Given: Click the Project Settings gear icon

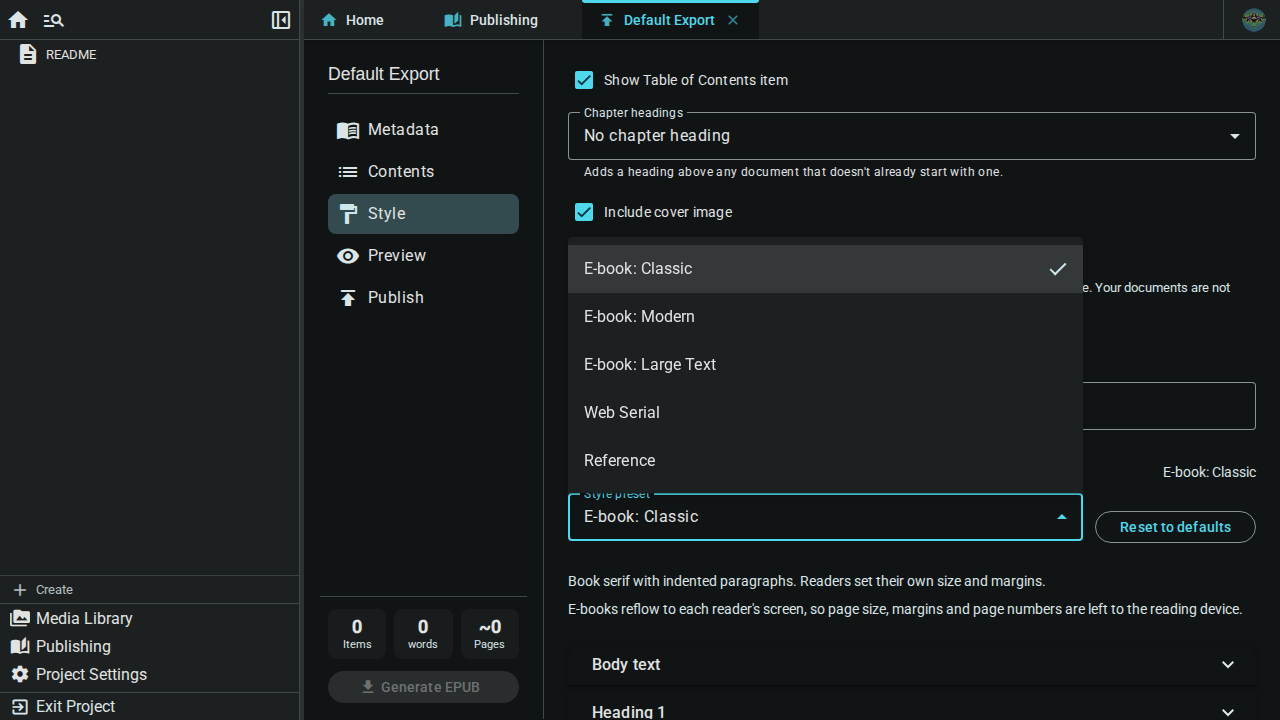Looking at the screenshot, I should (x=20, y=674).
